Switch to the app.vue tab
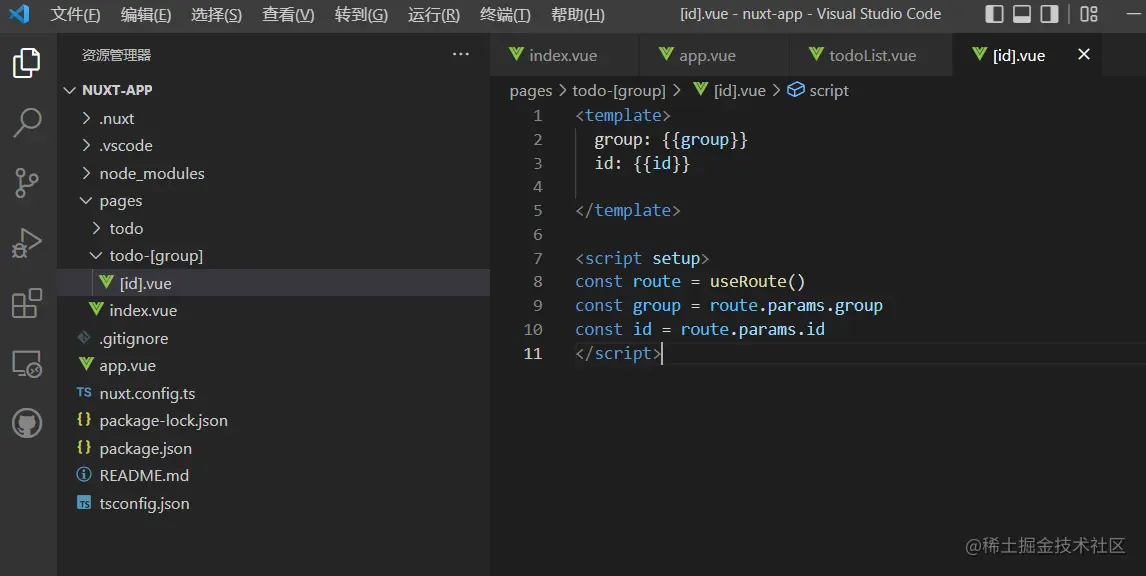 [713, 55]
